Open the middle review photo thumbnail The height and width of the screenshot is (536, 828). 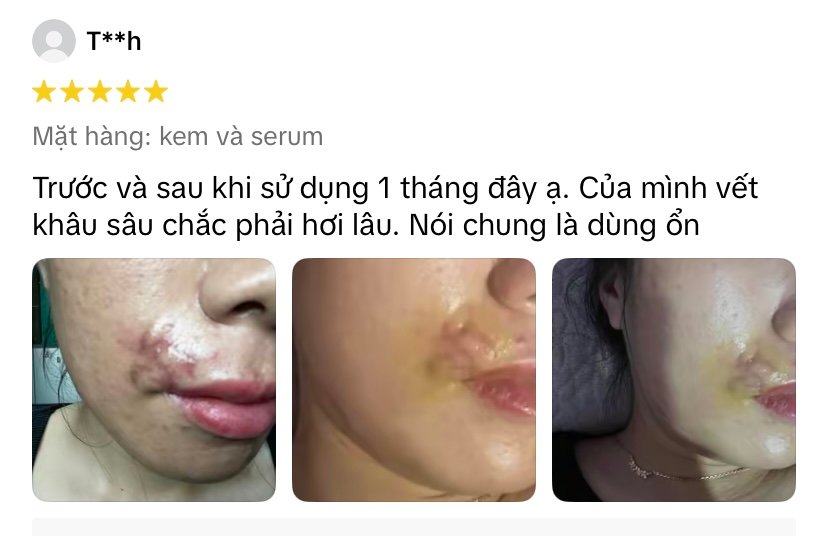[414, 380]
